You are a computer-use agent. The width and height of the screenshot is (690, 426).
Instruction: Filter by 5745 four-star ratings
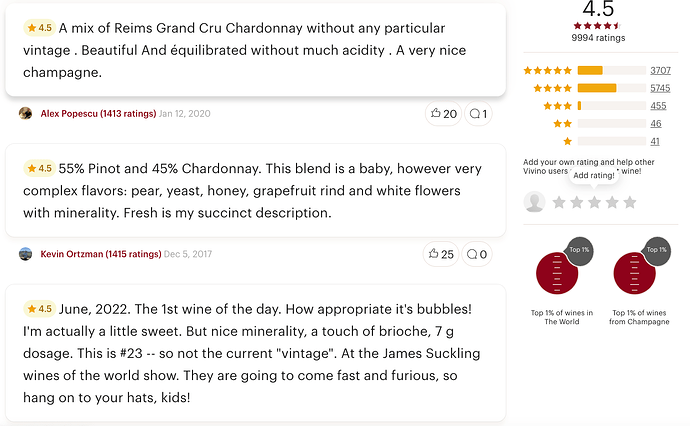click(660, 88)
